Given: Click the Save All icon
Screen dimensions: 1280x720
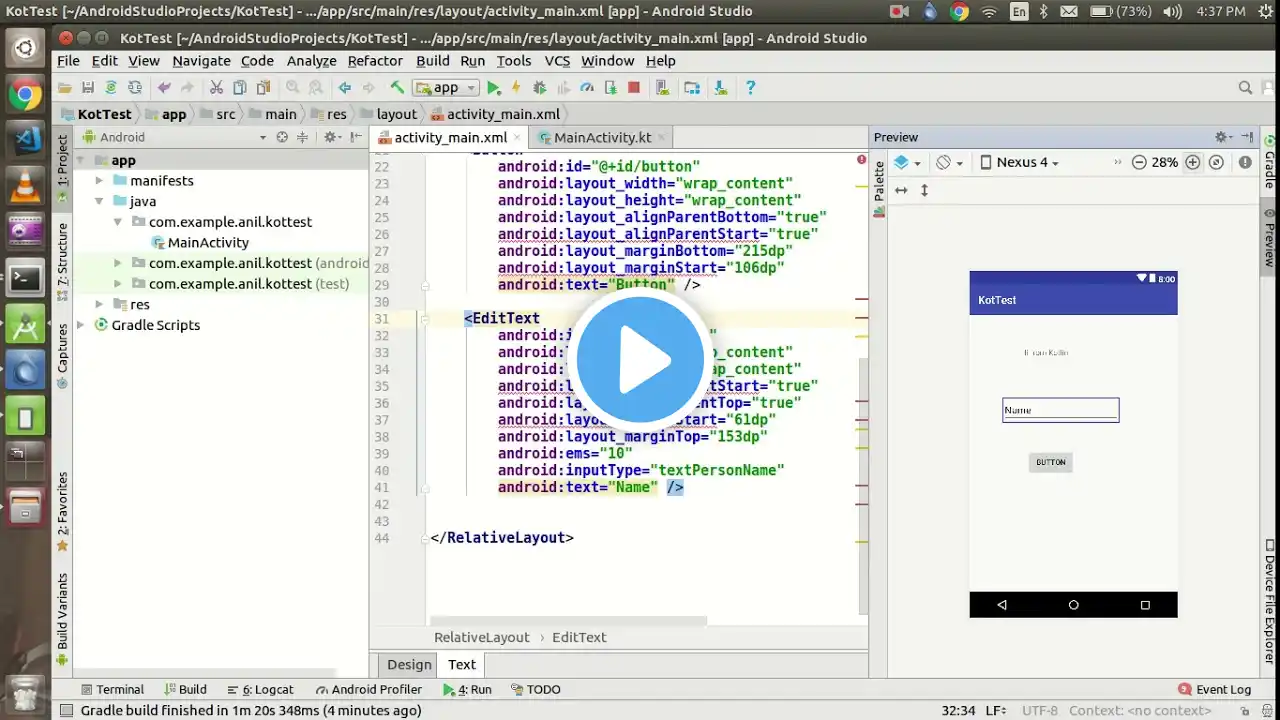Looking at the screenshot, I should coord(88,88).
